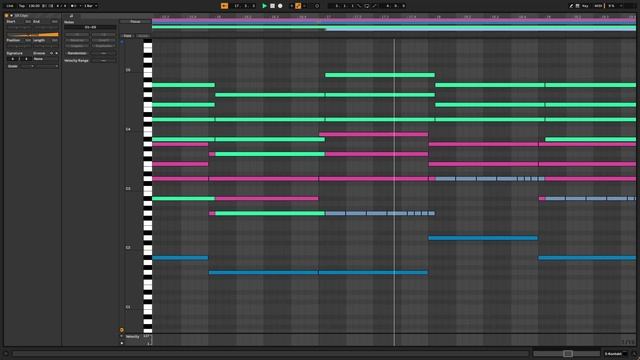Viewport: 640px width, 360px height.
Task: Switch on Key map mode
Action: pyautogui.click(x=585, y=6)
